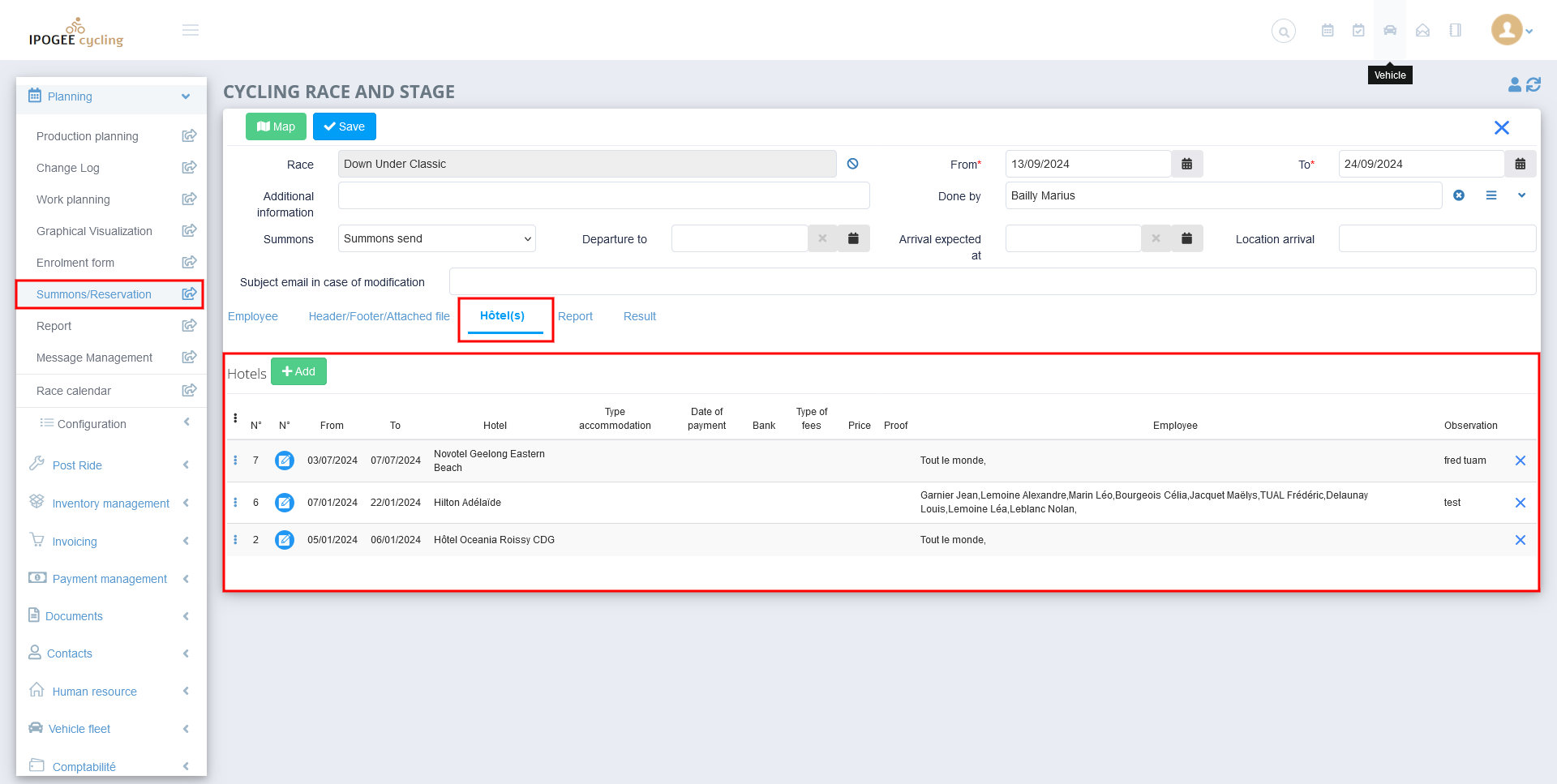Screen dimensions: 1557x784
Task: Close the race form with the X
Action: [x=1502, y=127]
